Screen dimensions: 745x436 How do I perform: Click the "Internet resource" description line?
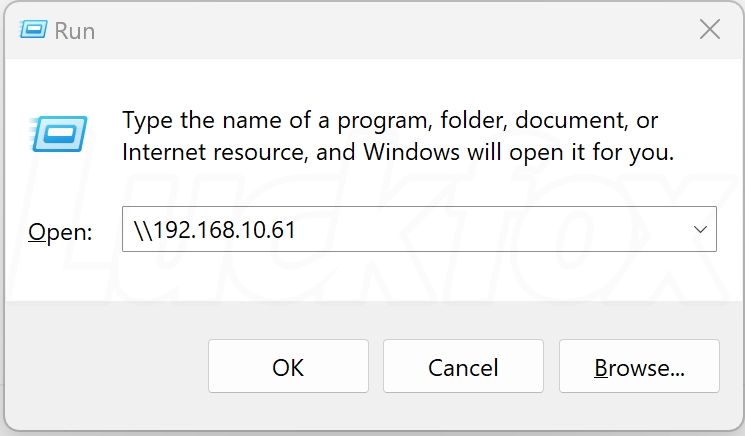coord(398,153)
